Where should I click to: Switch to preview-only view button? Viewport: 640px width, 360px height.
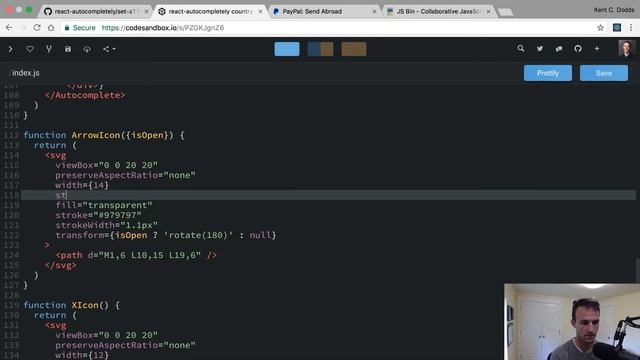coord(354,49)
